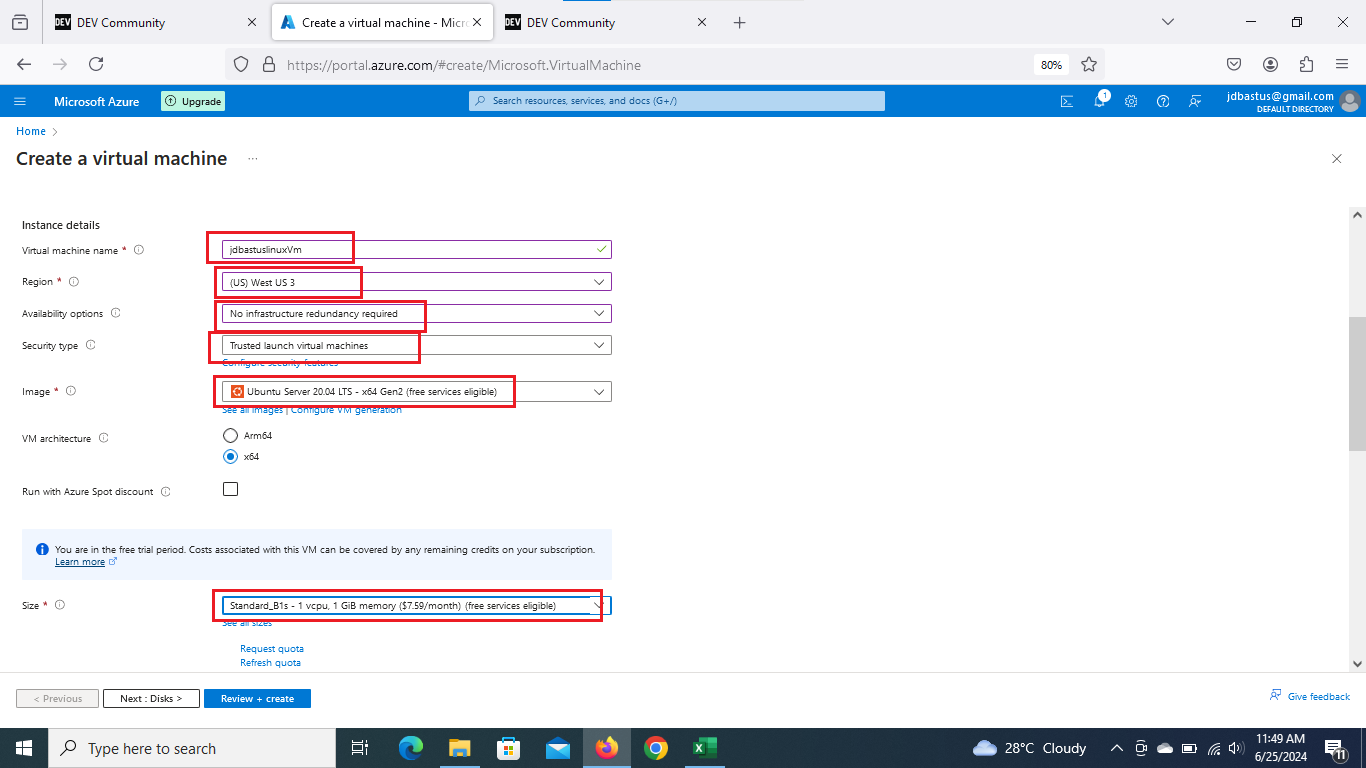Click the page vertical scrollbar thumb
The width and height of the screenshot is (1366, 768).
(1357, 384)
